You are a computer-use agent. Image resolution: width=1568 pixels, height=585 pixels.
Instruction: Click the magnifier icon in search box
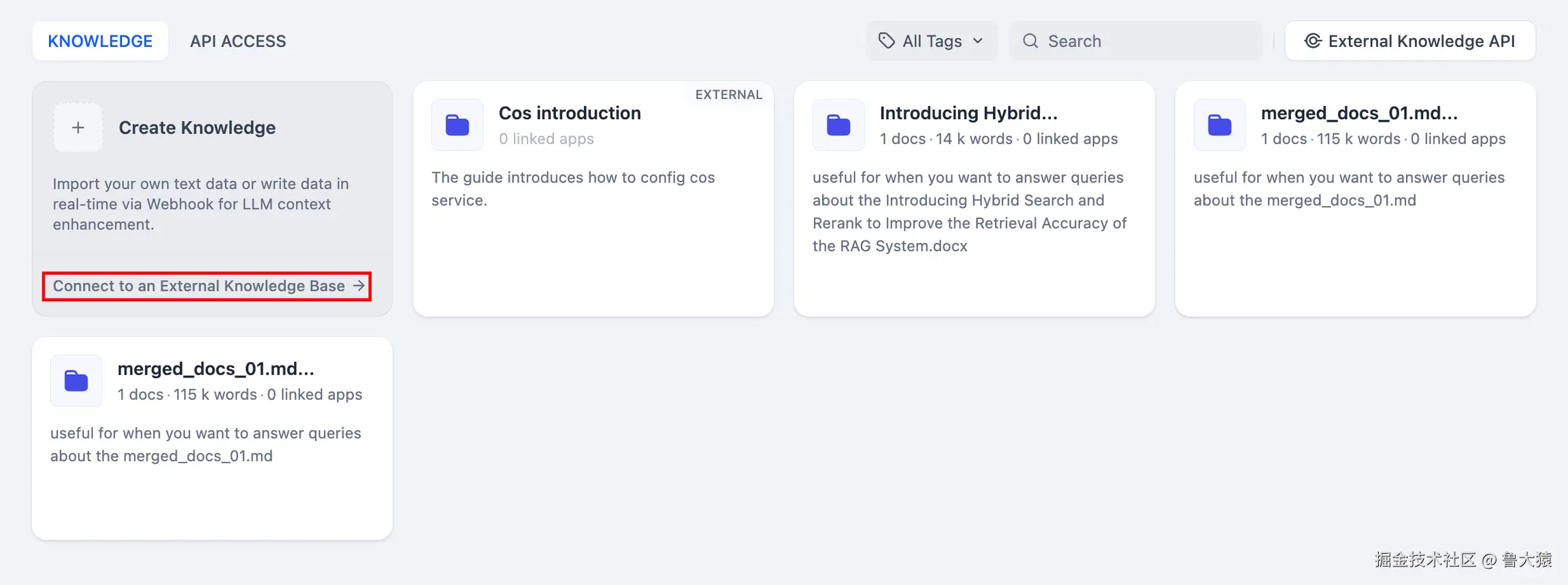[x=1030, y=41]
